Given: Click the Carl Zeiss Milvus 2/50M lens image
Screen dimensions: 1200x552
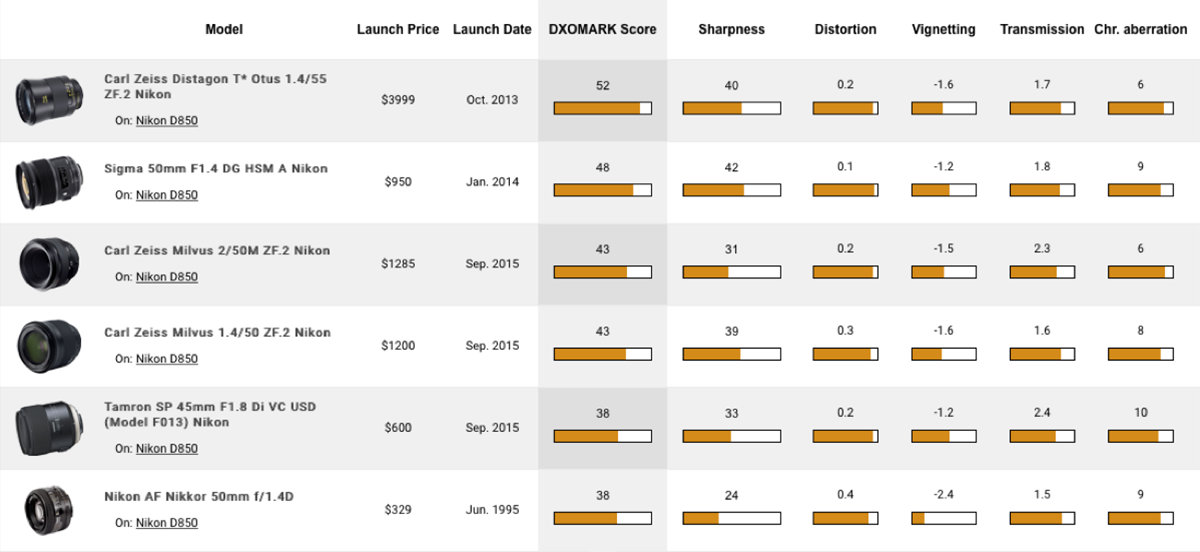Looking at the screenshot, I should pyautogui.click(x=42, y=264).
